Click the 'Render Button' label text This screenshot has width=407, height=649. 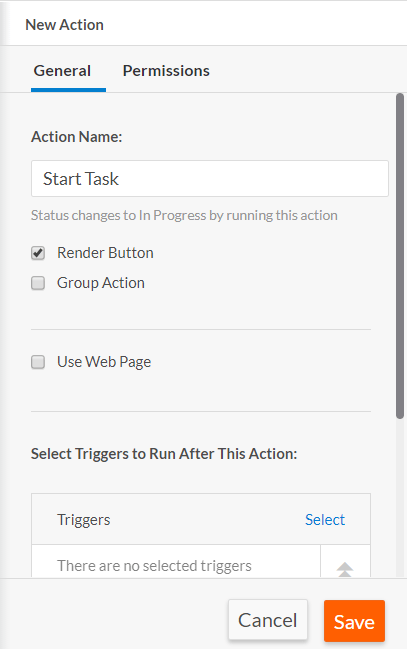pos(105,253)
